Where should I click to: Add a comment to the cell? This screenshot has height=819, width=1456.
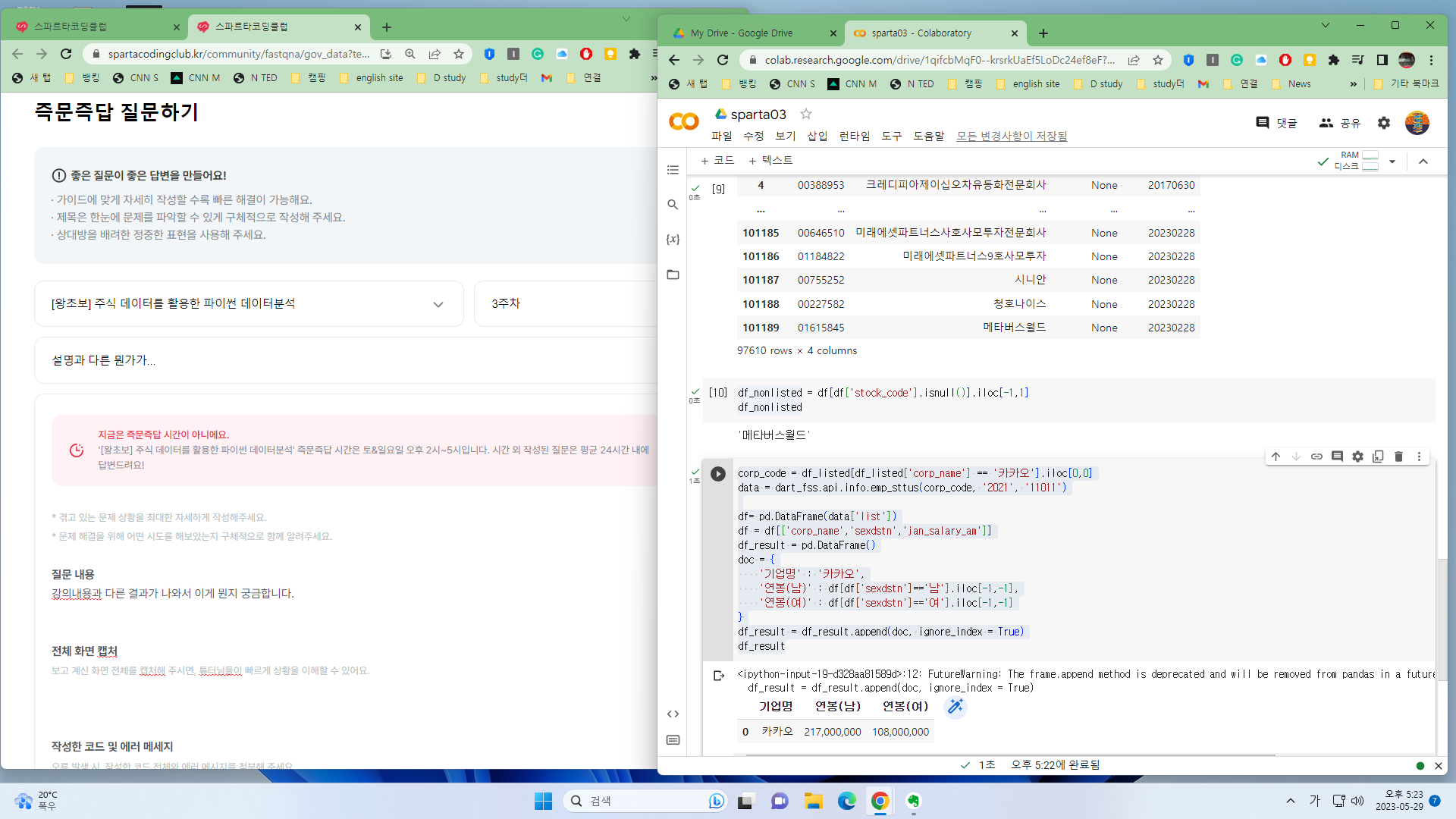(1337, 457)
